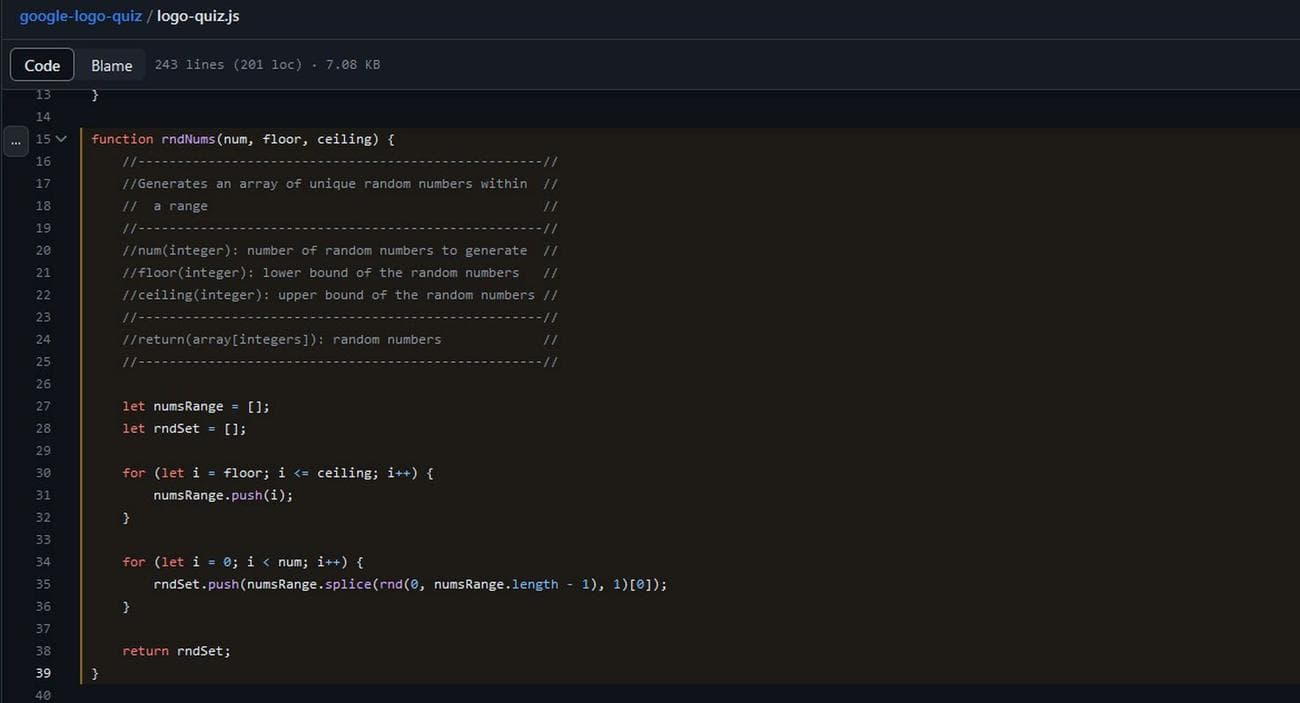The image size is (1300, 703).
Task: Select line number 18 in the gutter
Action: tap(44, 205)
